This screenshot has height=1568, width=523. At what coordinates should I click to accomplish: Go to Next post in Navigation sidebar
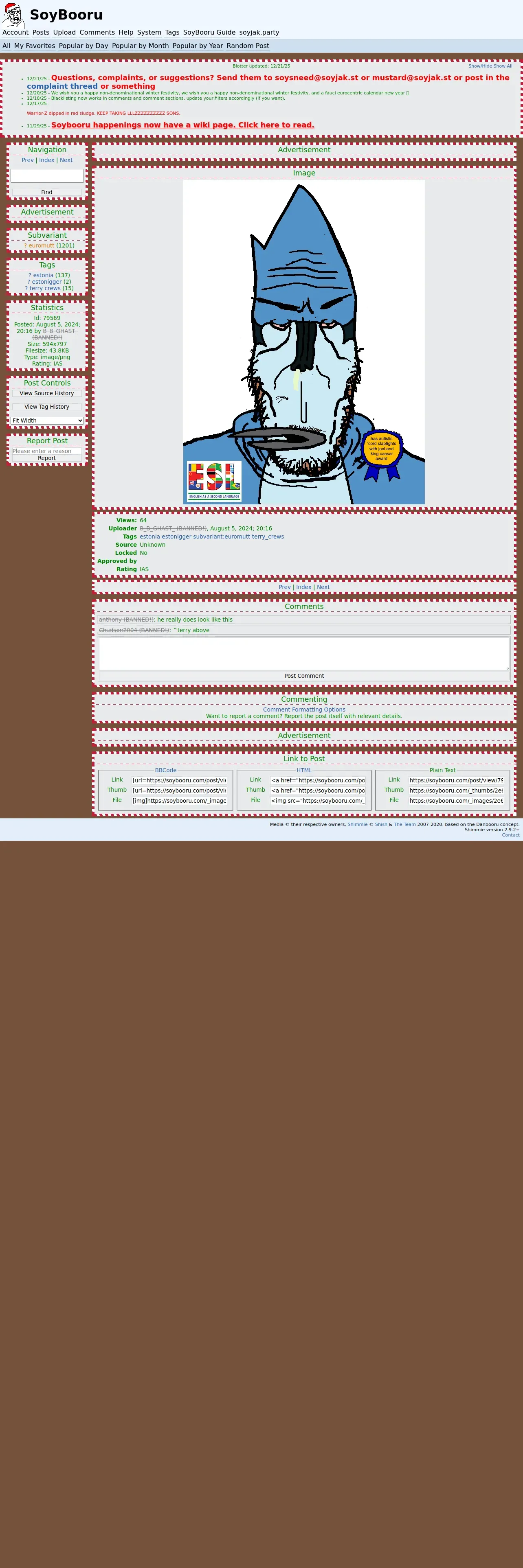(66, 160)
